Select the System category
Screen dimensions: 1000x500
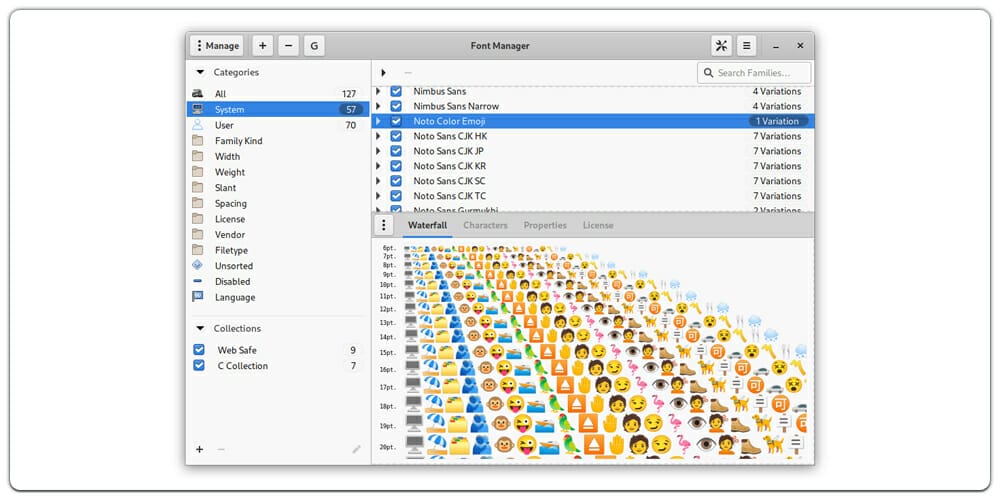tap(278, 110)
